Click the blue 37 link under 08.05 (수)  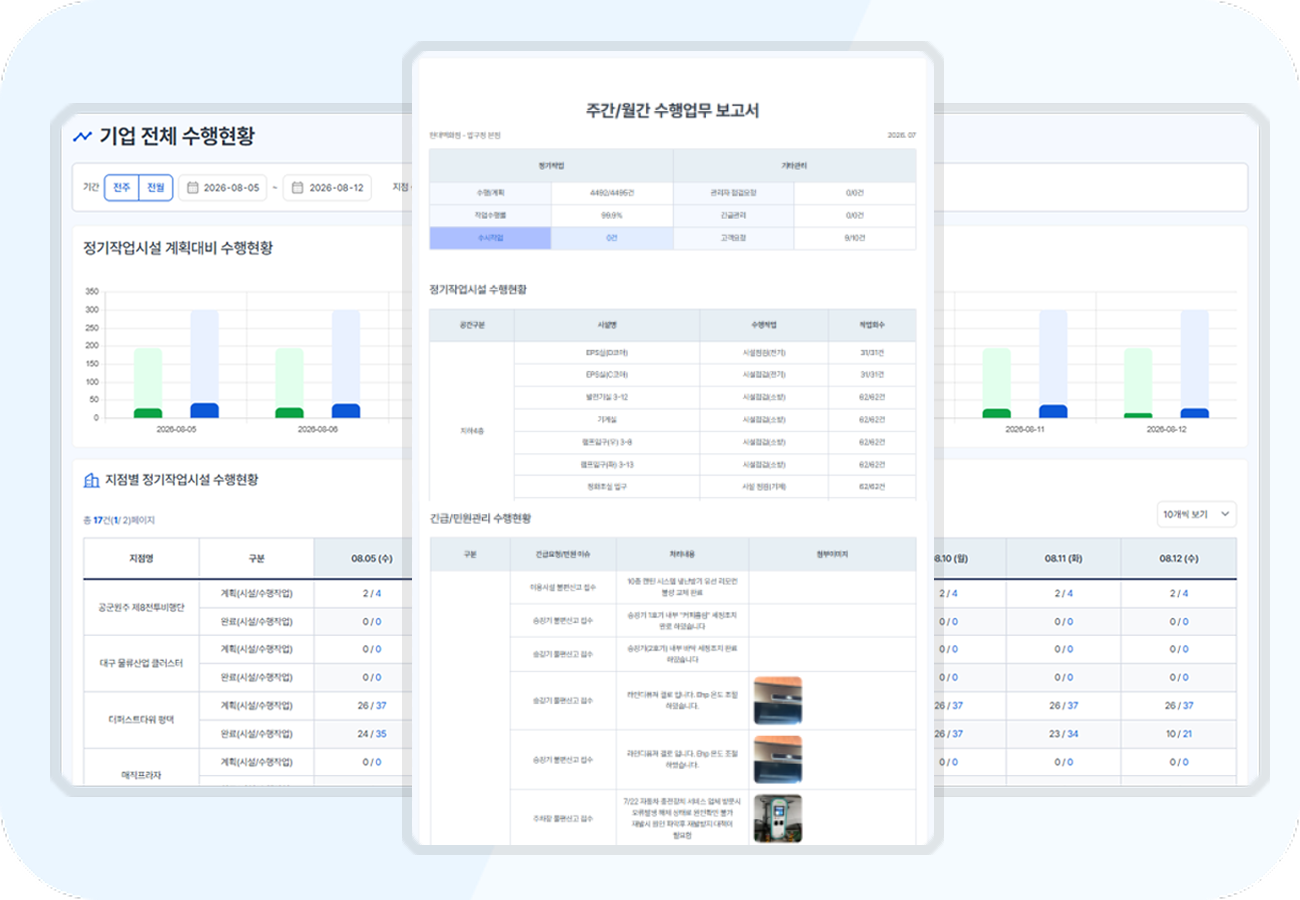click(x=381, y=705)
